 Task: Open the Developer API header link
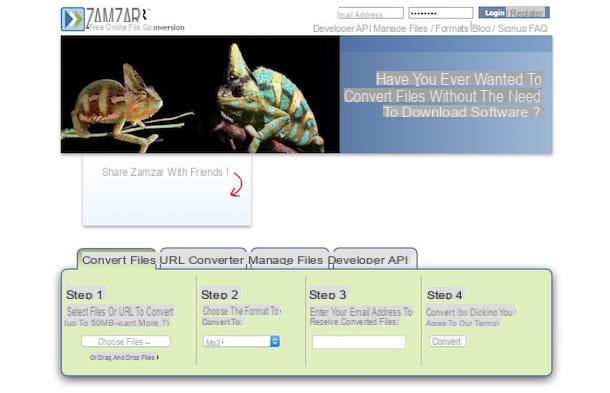(341, 28)
